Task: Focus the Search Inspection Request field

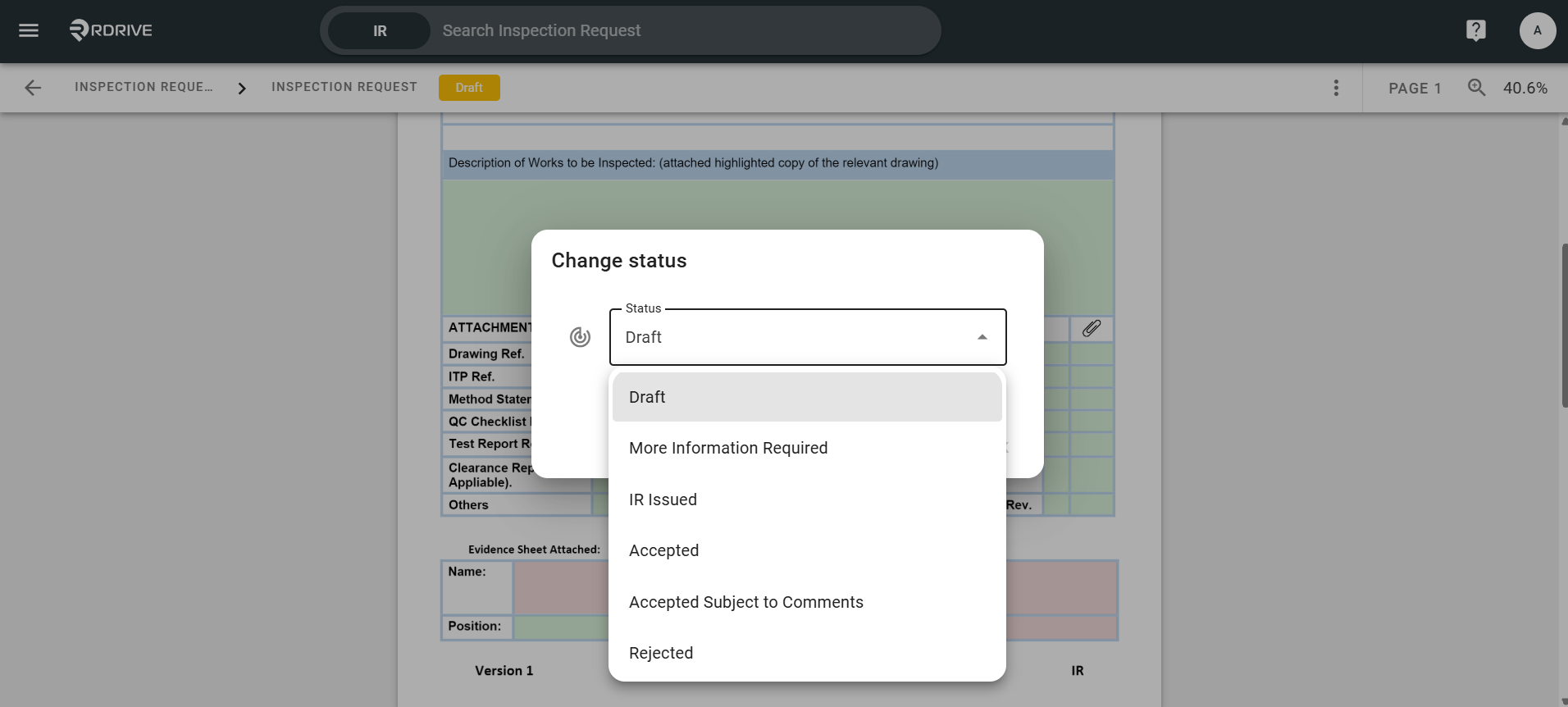Action: tap(685, 30)
